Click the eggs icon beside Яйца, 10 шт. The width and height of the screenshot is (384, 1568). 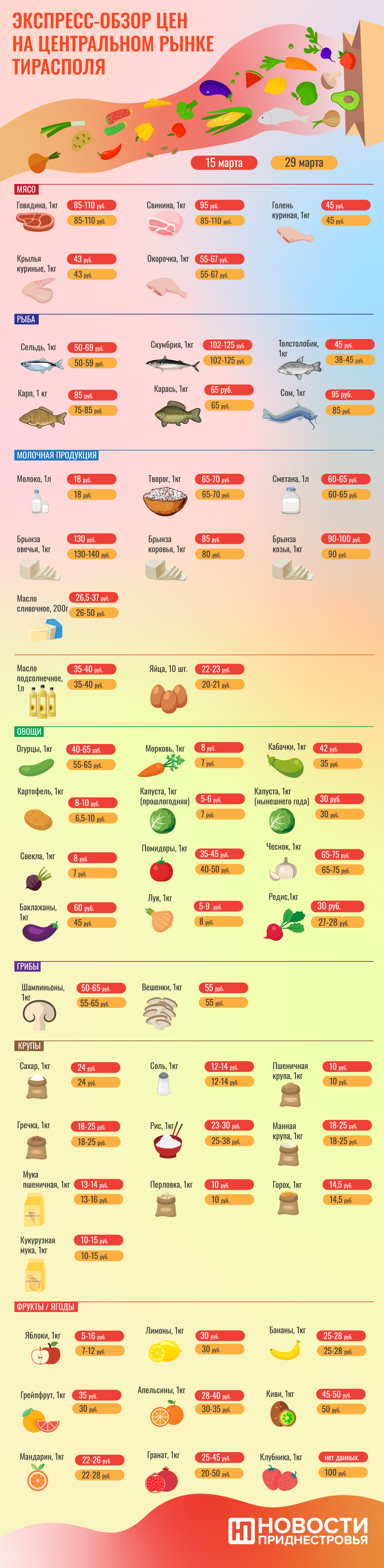tap(169, 698)
